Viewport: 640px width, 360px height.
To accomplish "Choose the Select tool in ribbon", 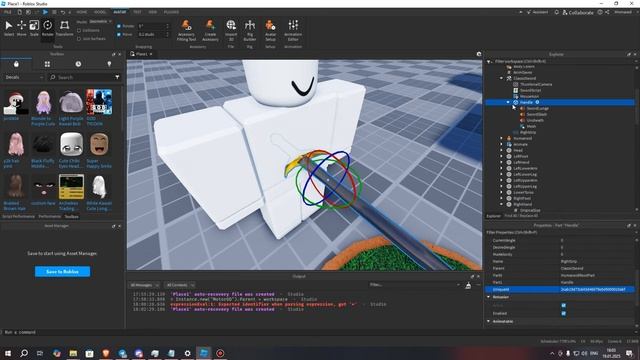I will pyautogui.click(x=9, y=28).
